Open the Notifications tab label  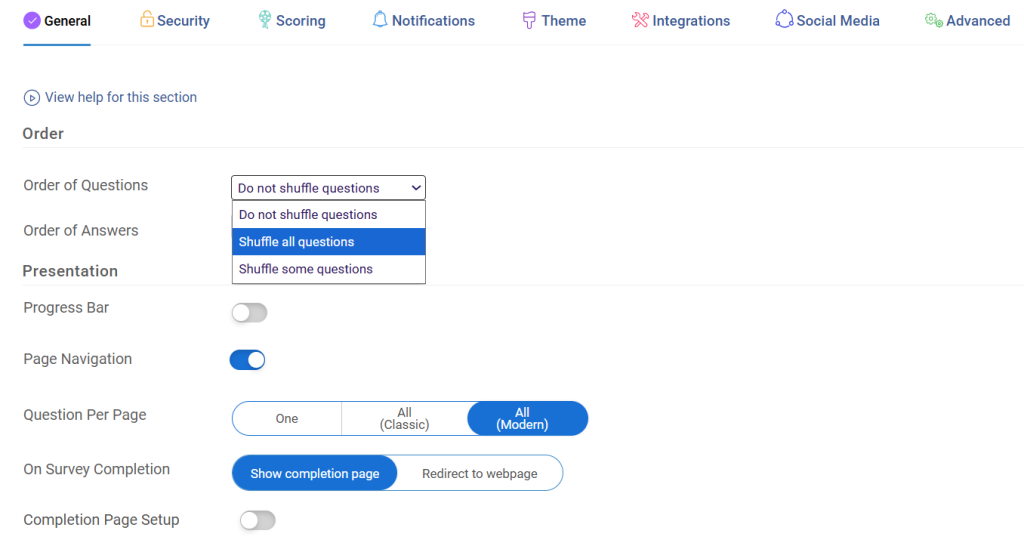pos(433,21)
